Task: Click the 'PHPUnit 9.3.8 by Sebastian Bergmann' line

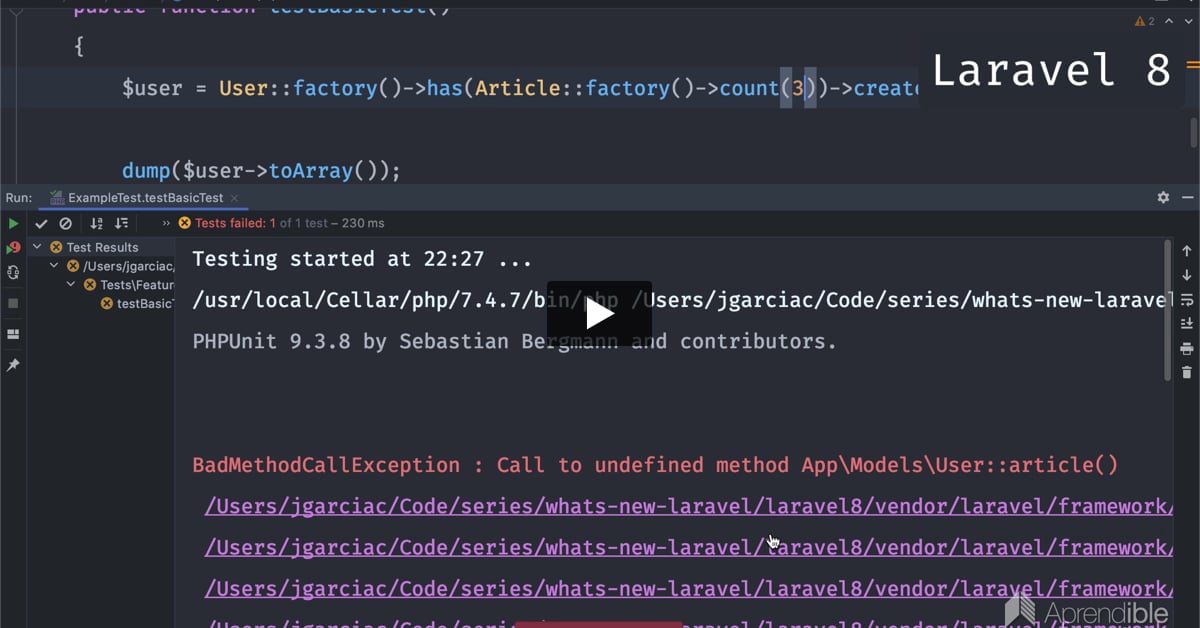Action: 514,341
